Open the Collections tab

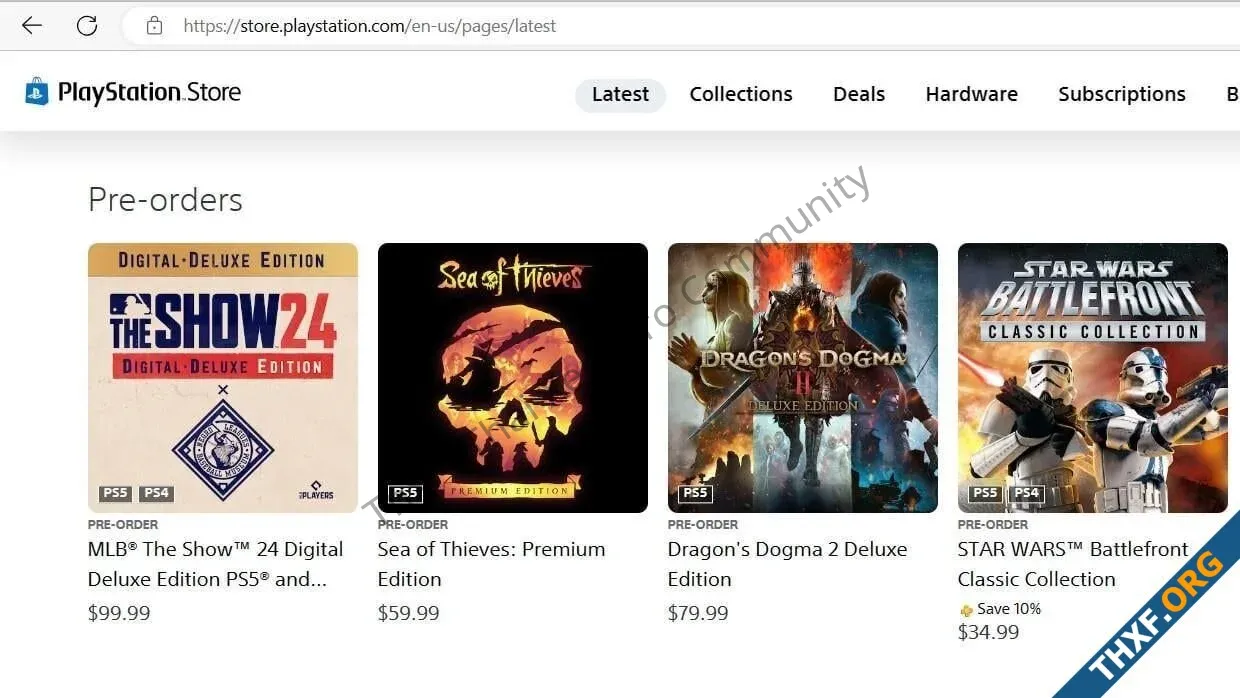click(x=741, y=94)
